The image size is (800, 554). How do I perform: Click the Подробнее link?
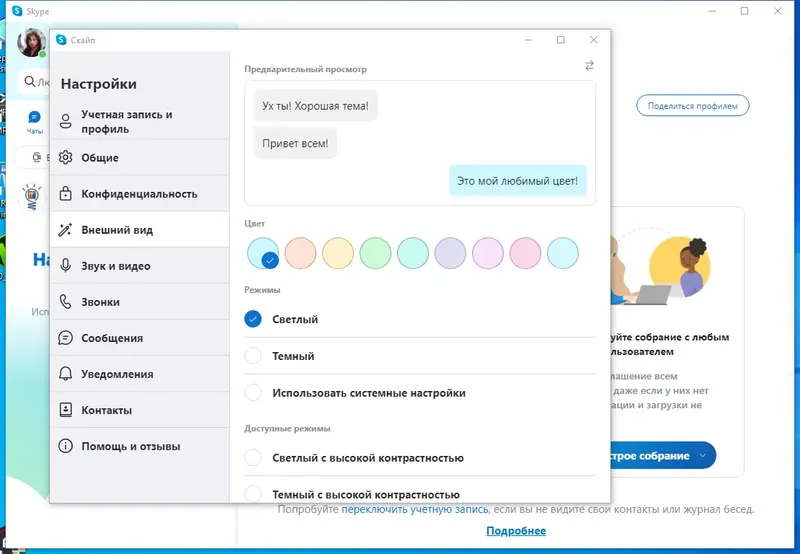[x=516, y=531]
